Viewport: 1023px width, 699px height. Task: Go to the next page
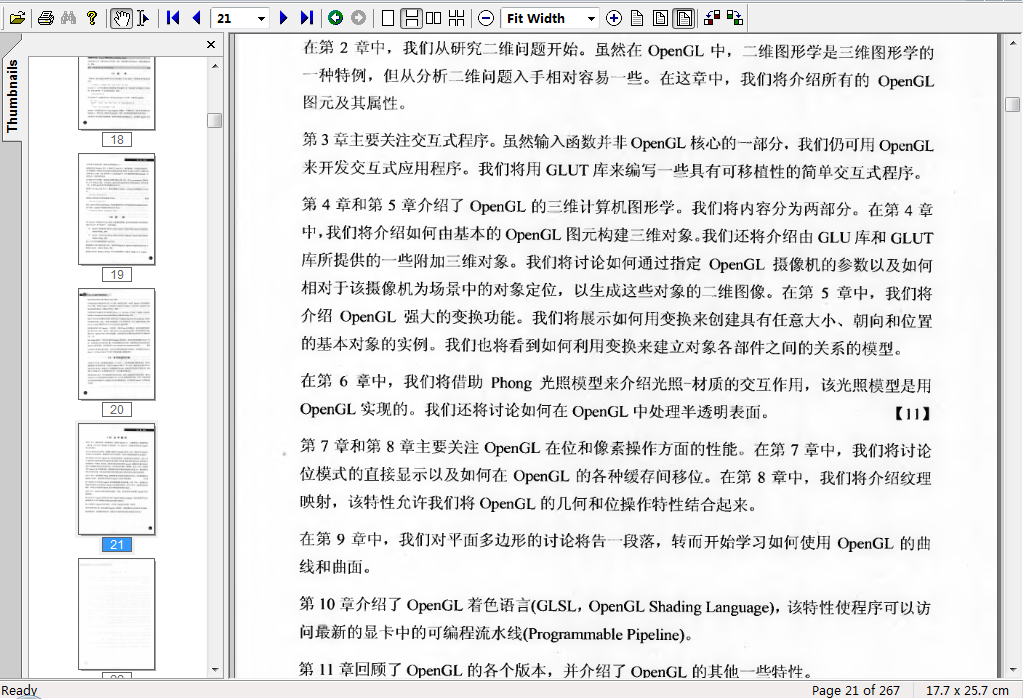point(283,18)
